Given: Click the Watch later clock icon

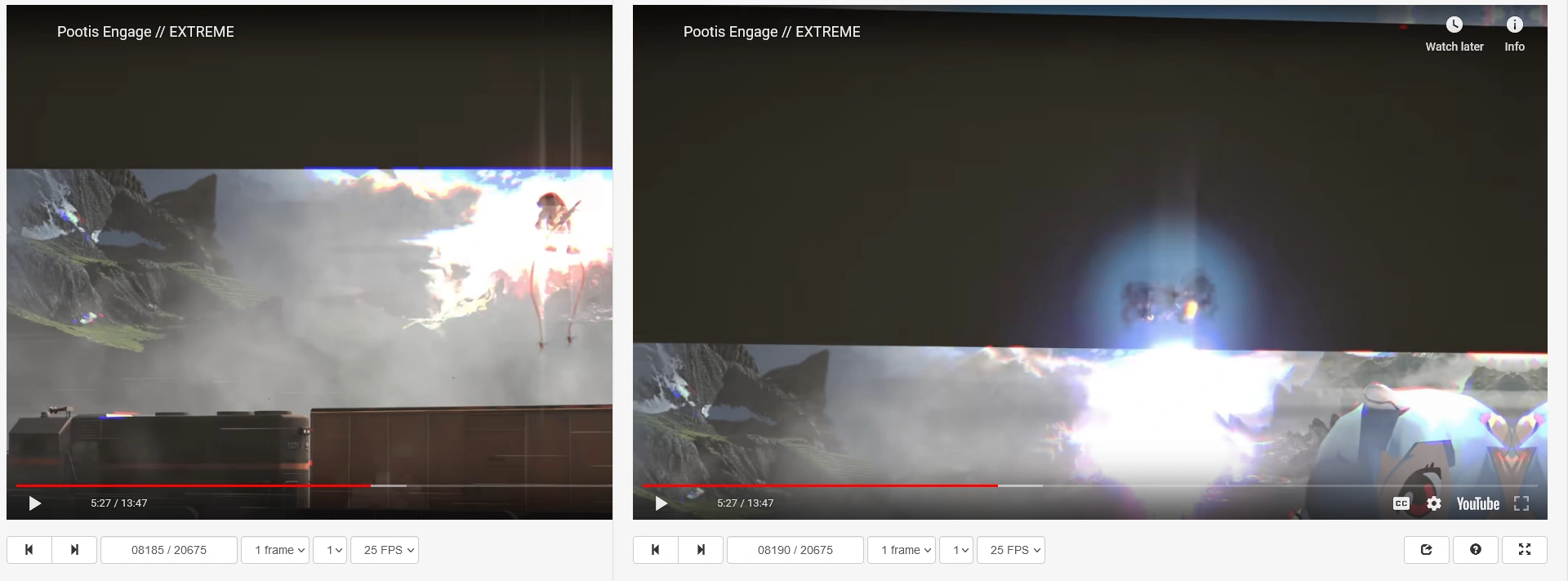Looking at the screenshot, I should click(1454, 25).
